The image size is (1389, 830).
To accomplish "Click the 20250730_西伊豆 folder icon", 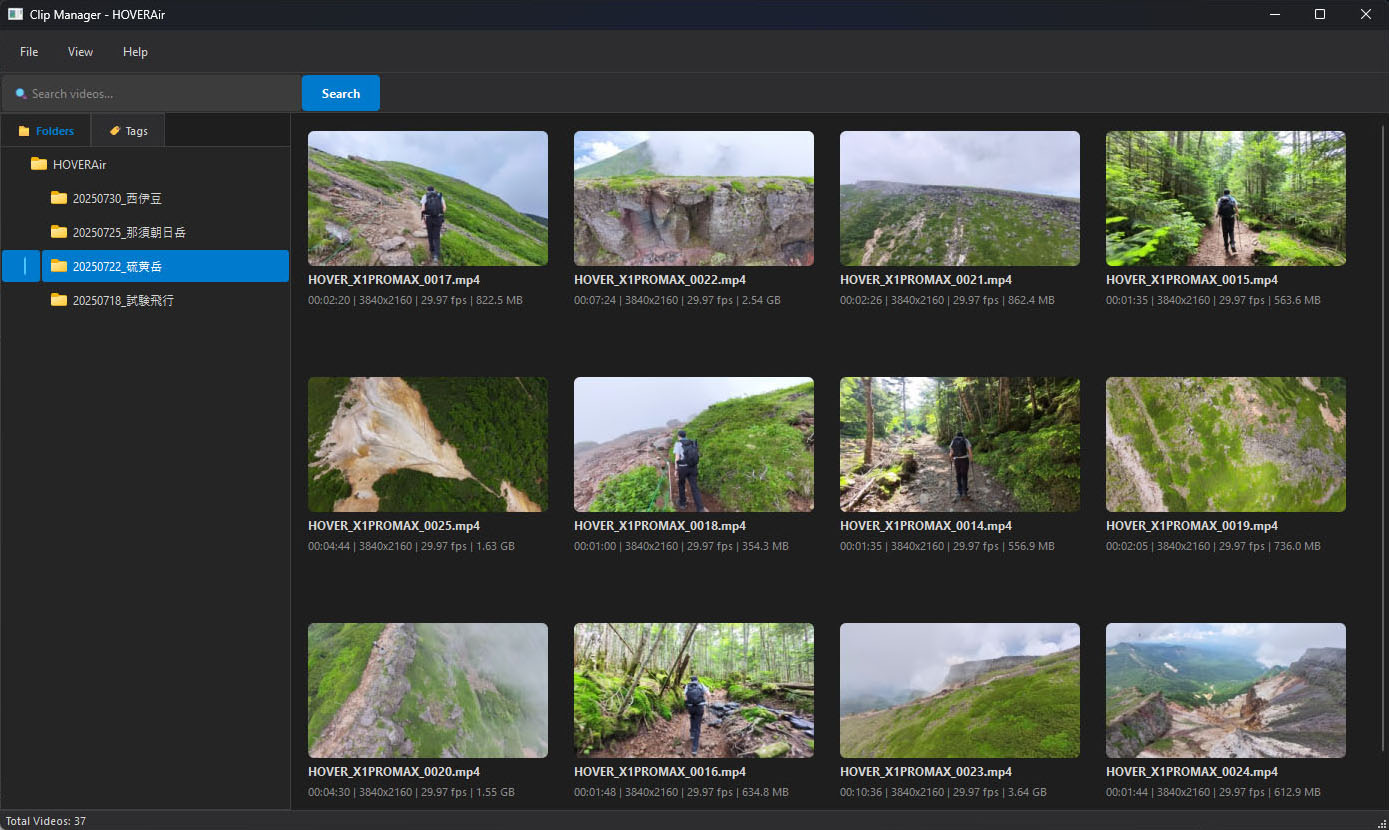I will pos(59,198).
